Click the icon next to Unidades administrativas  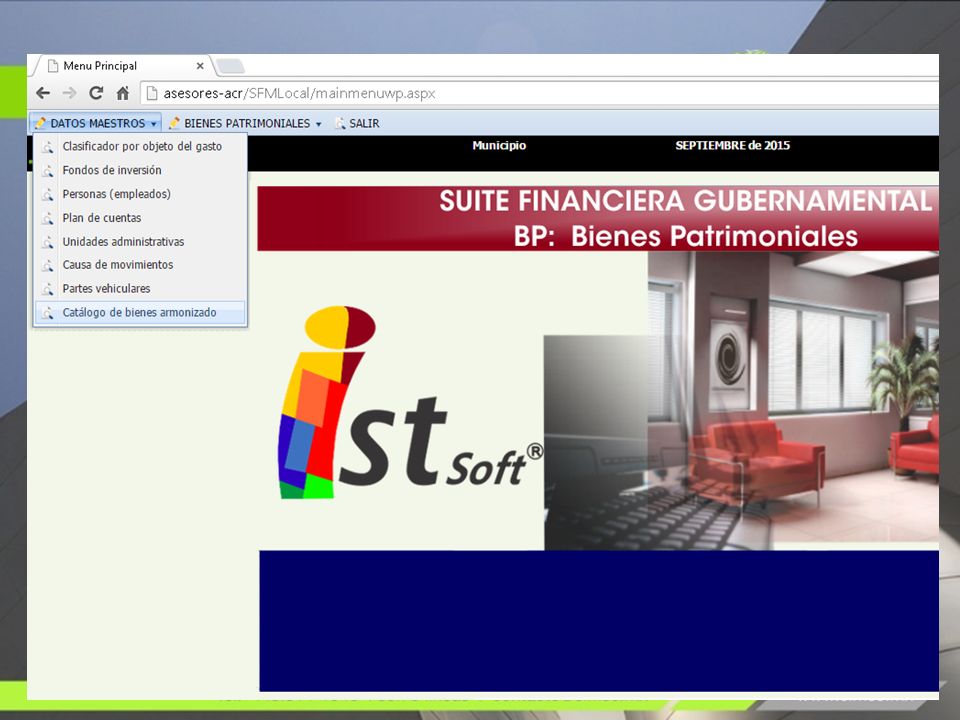[x=48, y=242]
